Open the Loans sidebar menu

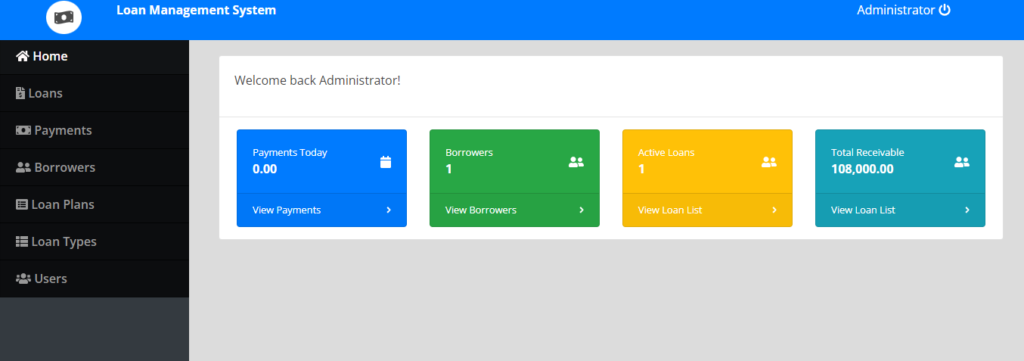tap(94, 93)
